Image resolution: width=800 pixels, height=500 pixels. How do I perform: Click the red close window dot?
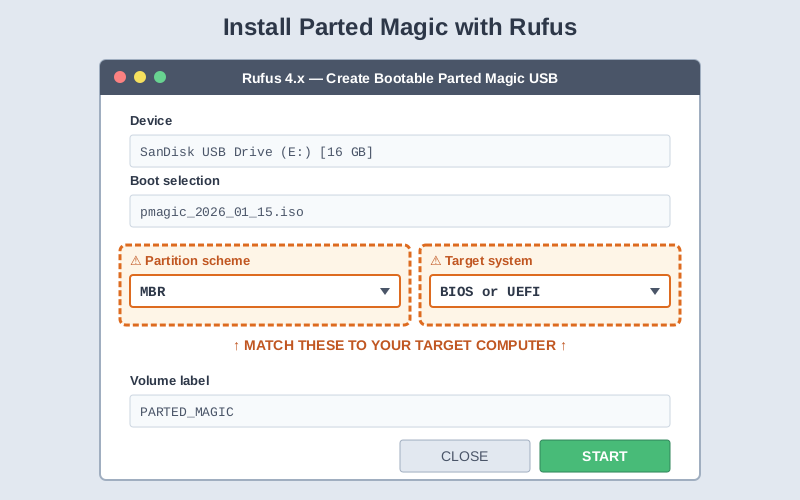[x=120, y=77]
